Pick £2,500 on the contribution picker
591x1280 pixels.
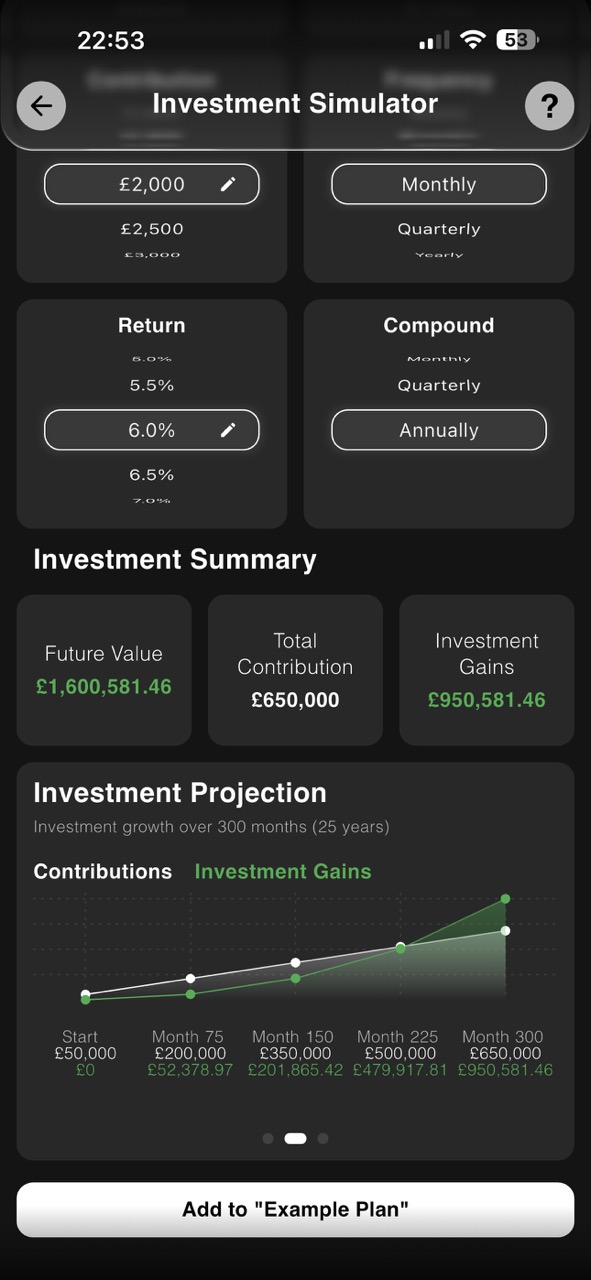pos(151,228)
